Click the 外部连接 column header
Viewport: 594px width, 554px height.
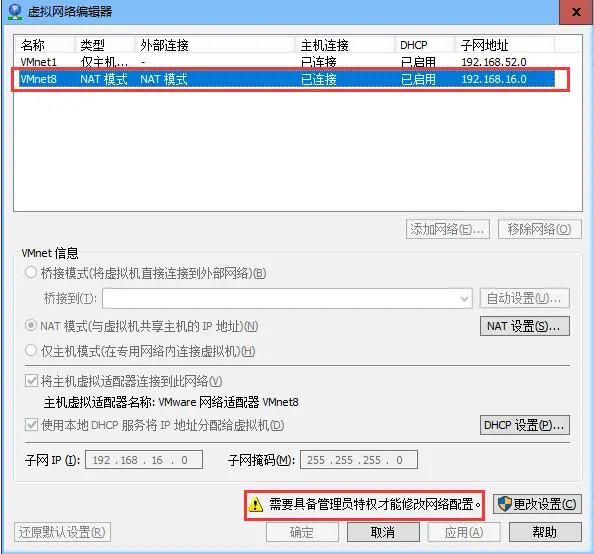pyautogui.click(x=215, y=45)
